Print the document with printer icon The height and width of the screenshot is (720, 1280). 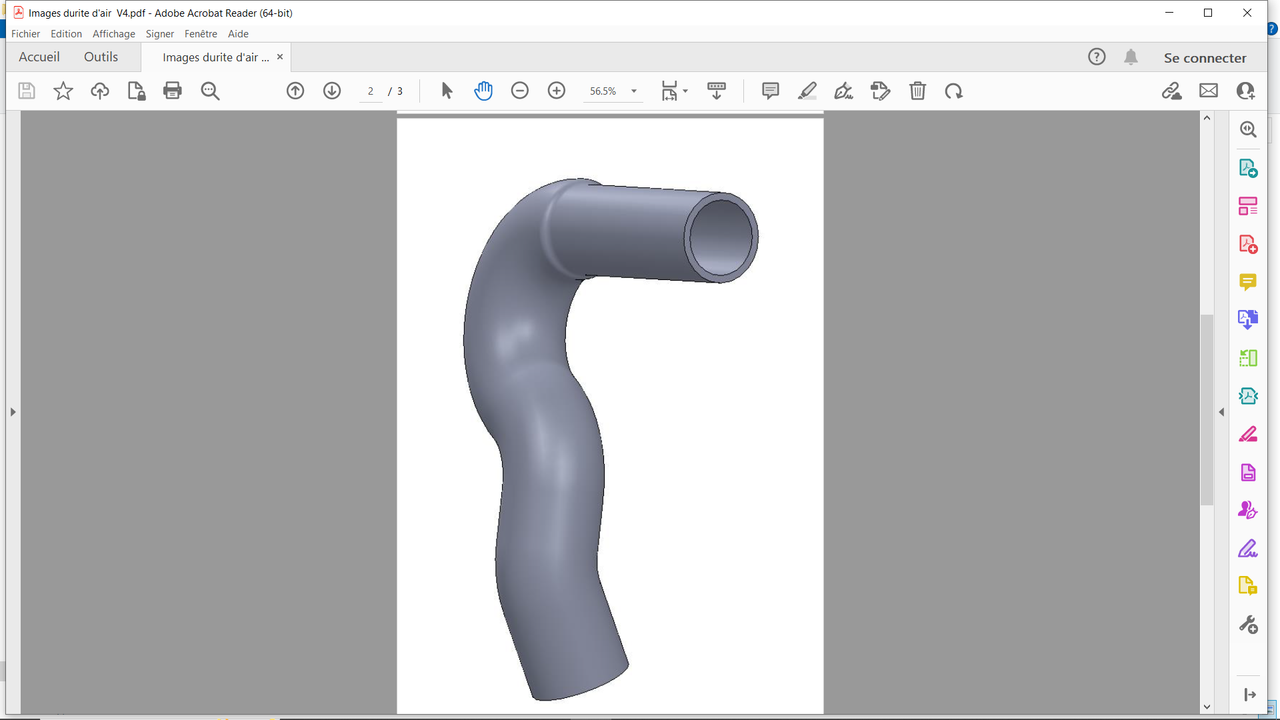[x=173, y=91]
